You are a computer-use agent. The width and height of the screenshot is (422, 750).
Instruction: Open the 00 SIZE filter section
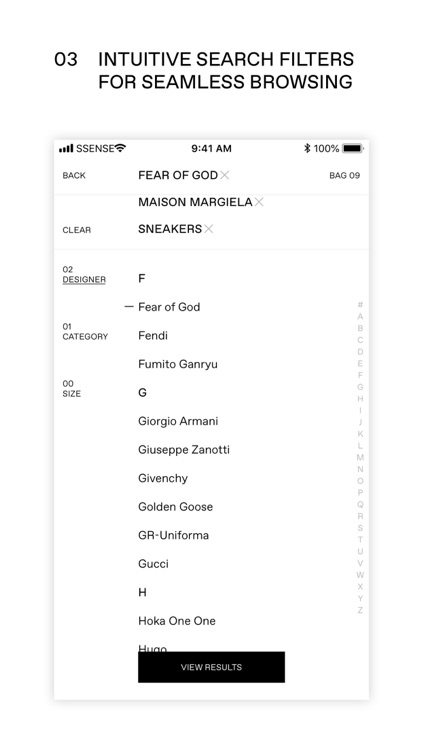[x=72, y=388]
